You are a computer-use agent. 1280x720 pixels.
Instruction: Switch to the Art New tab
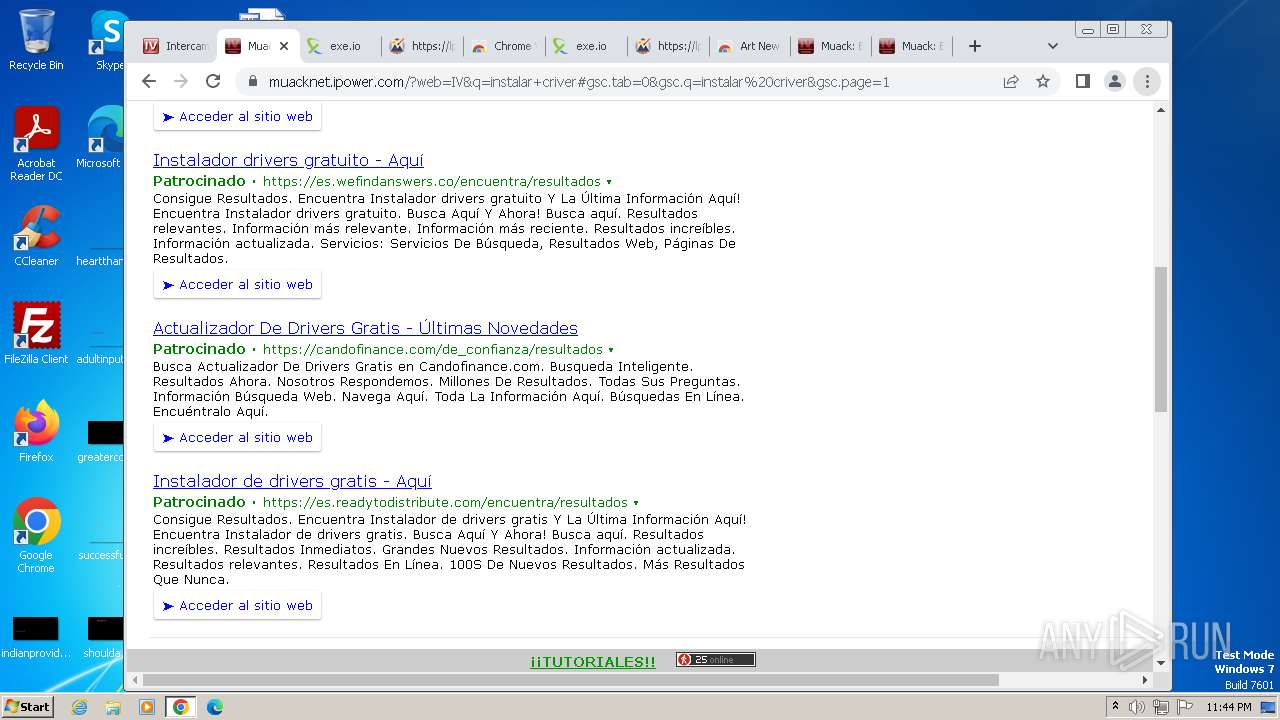pos(751,46)
